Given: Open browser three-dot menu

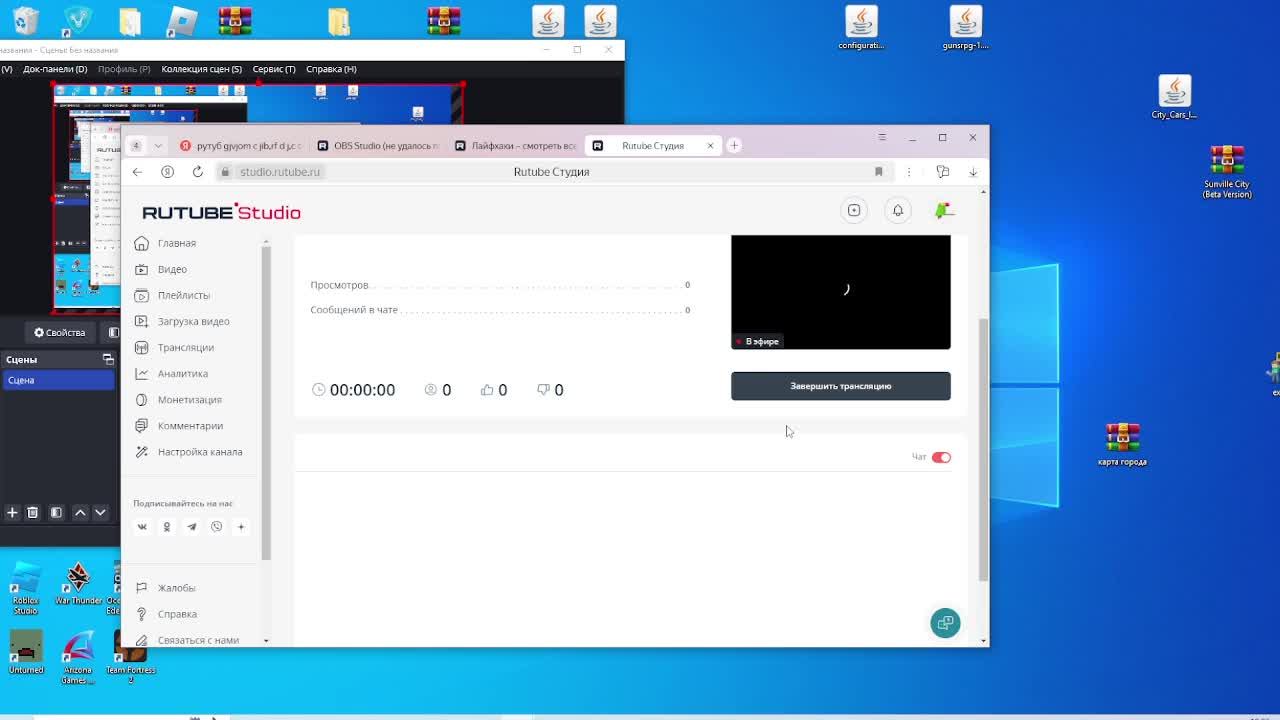Looking at the screenshot, I should [909, 172].
